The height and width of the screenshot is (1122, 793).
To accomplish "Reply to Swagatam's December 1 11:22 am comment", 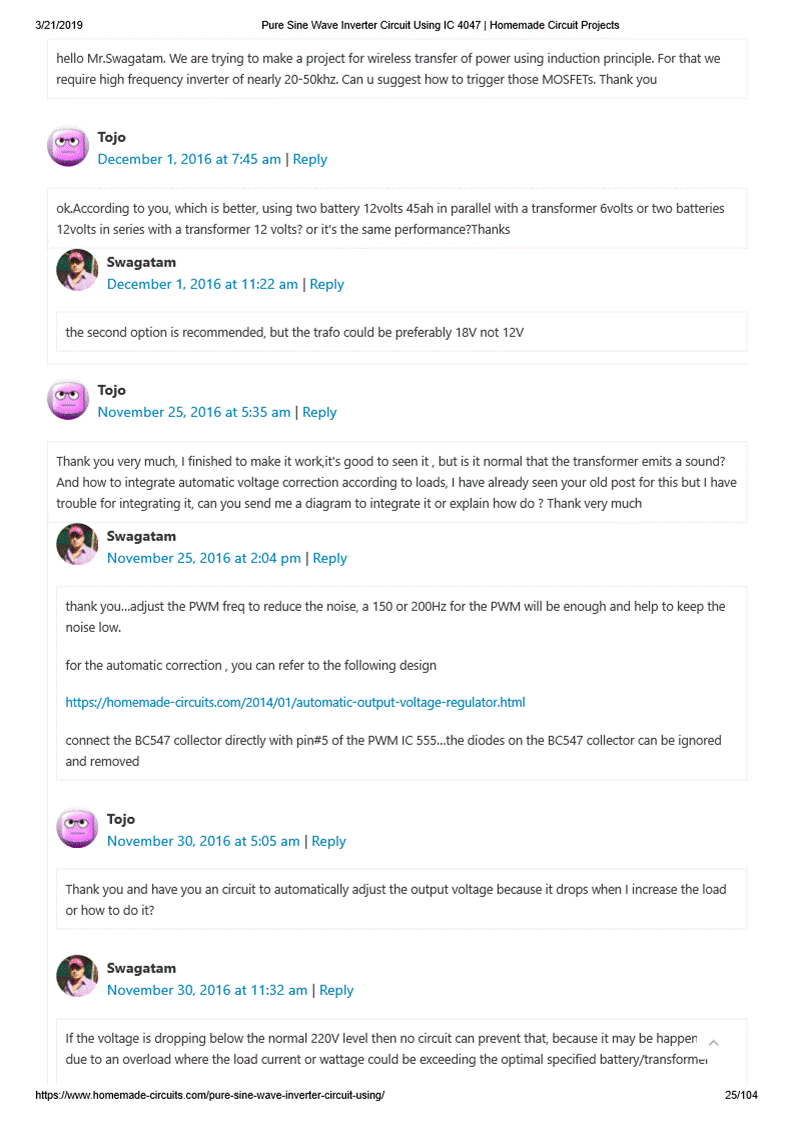I will coord(327,284).
